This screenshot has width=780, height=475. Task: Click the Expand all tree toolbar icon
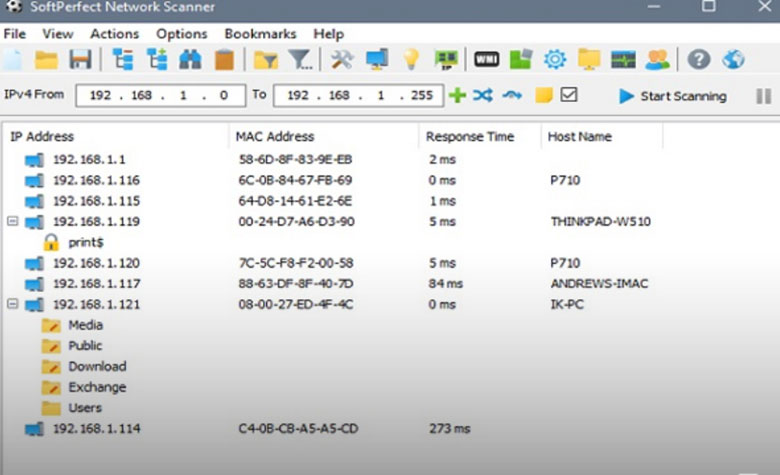tap(157, 60)
